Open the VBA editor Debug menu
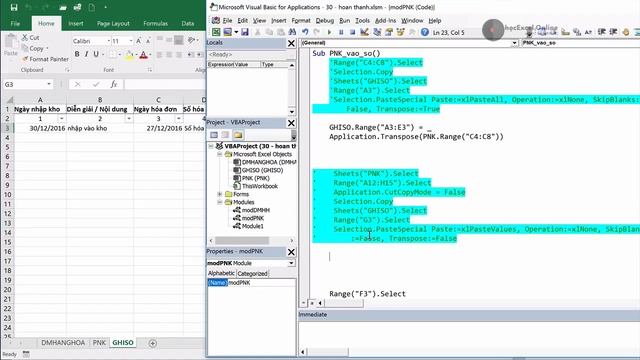 [x=325, y=20]
